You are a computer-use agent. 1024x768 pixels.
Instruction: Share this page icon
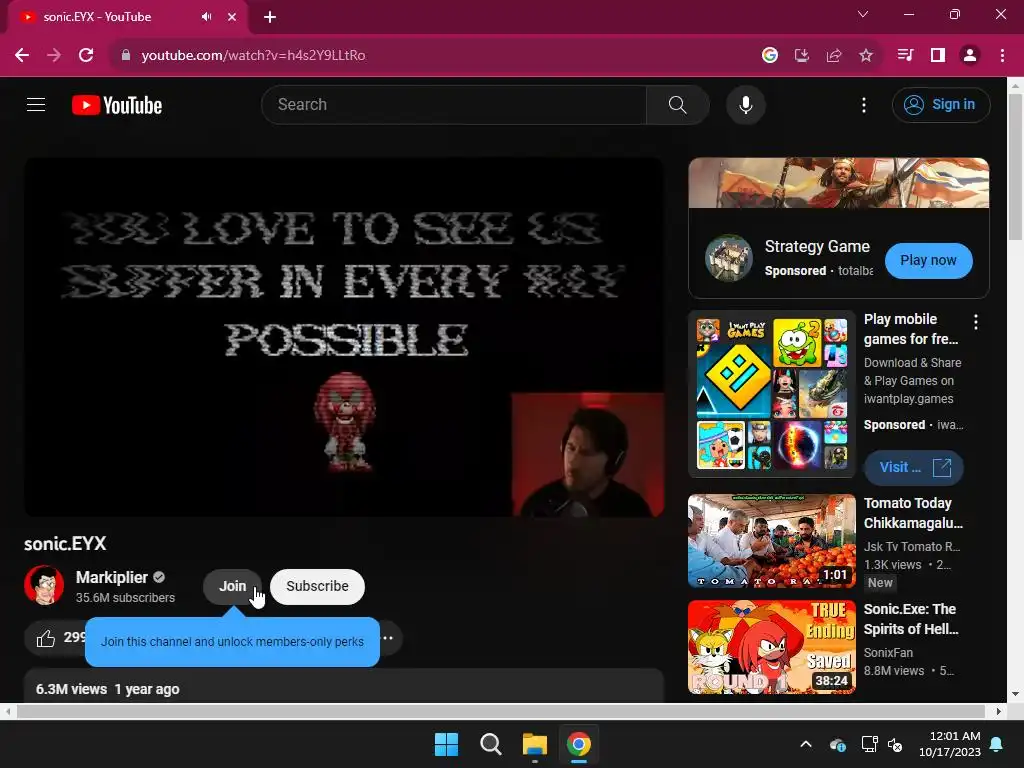coord(833,55)
